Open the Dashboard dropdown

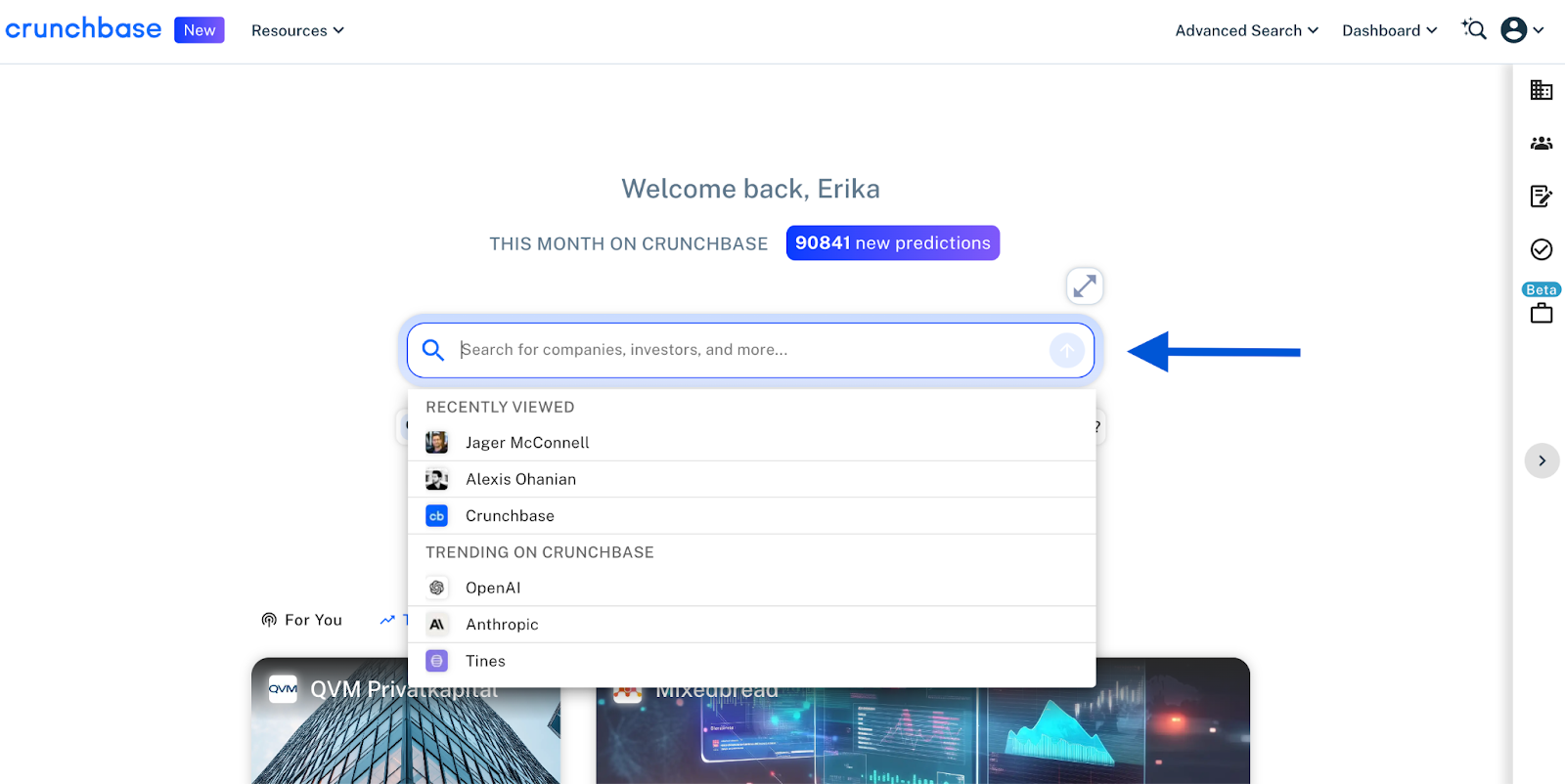(x=1390, y=30)
